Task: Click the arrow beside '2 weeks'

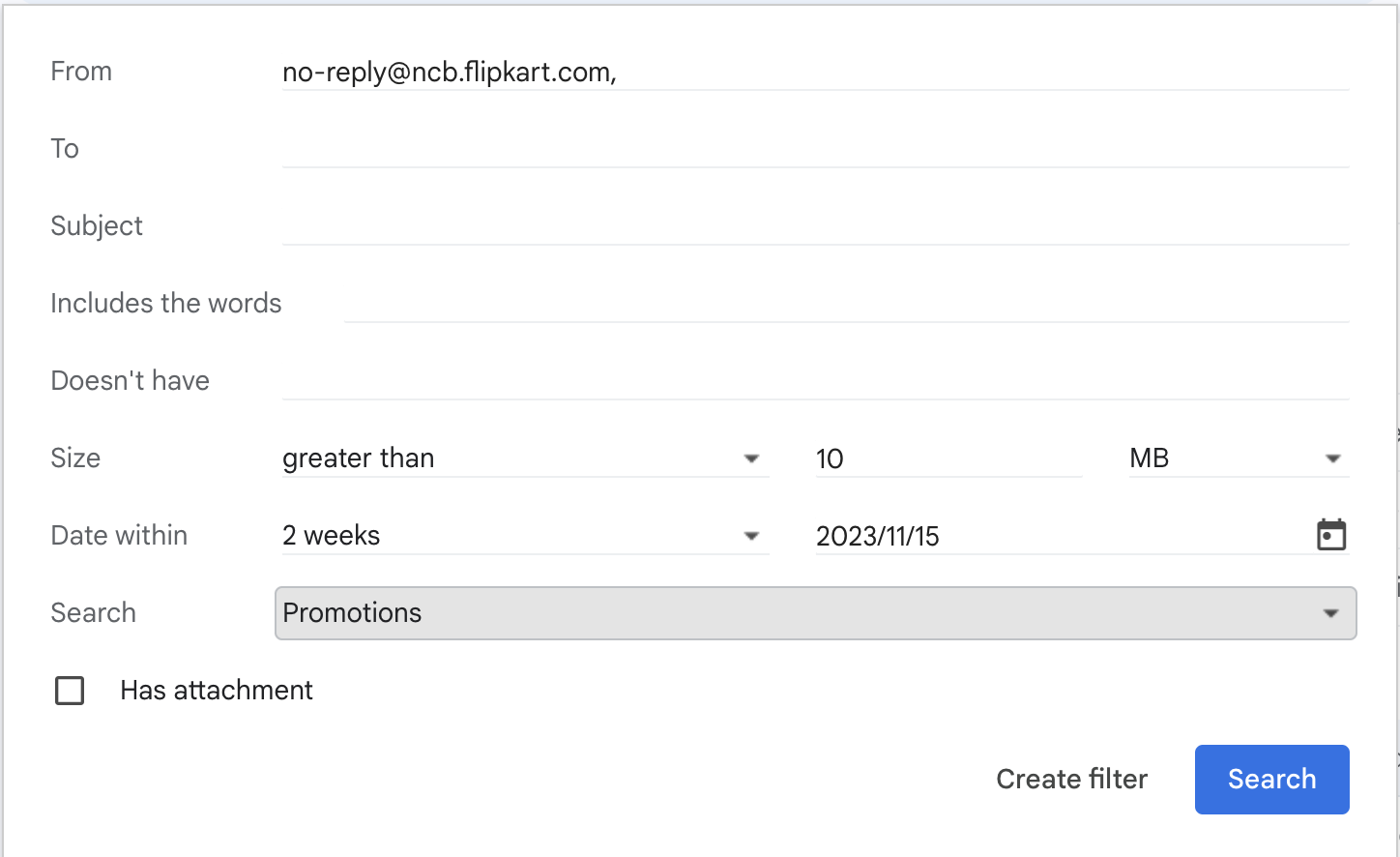Action: (x=751, y=536)
